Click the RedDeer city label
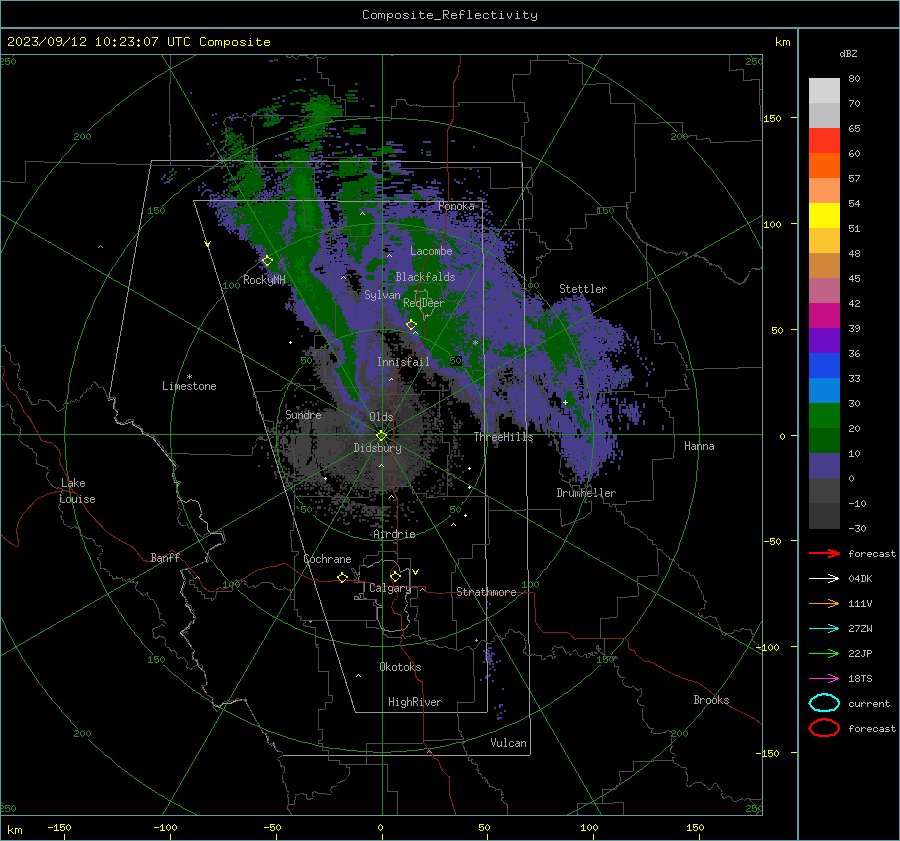Image resolution: width=900 pixels, height=841 pixels. 424,303
